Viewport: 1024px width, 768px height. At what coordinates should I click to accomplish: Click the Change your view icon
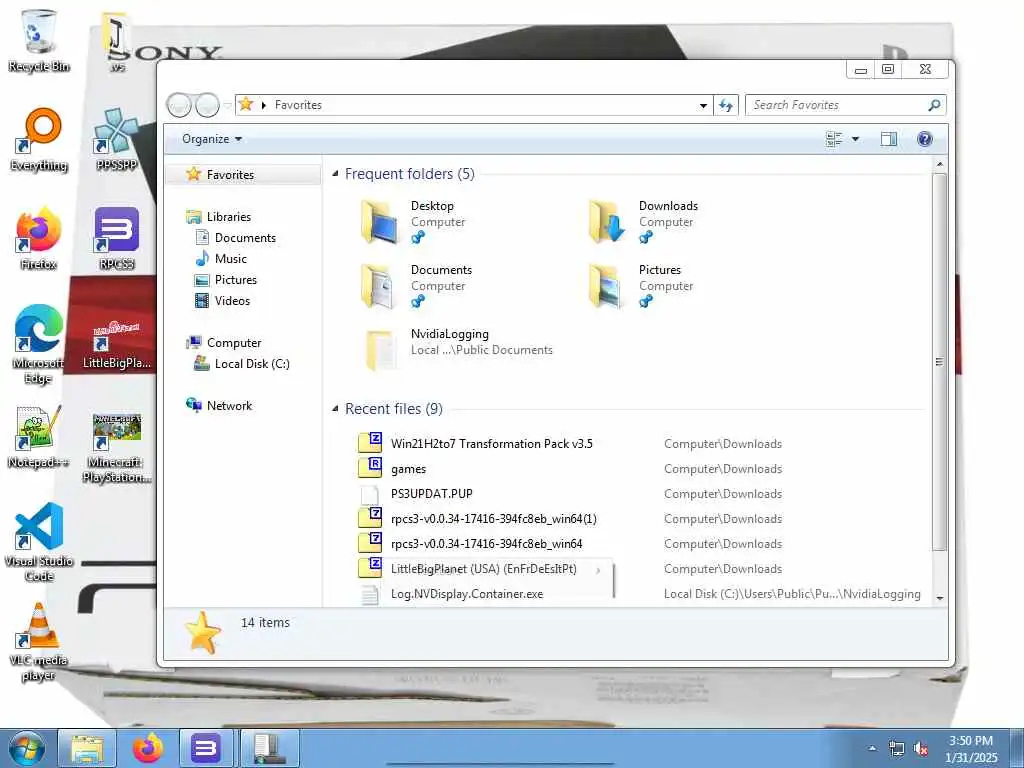coord(834,138)
